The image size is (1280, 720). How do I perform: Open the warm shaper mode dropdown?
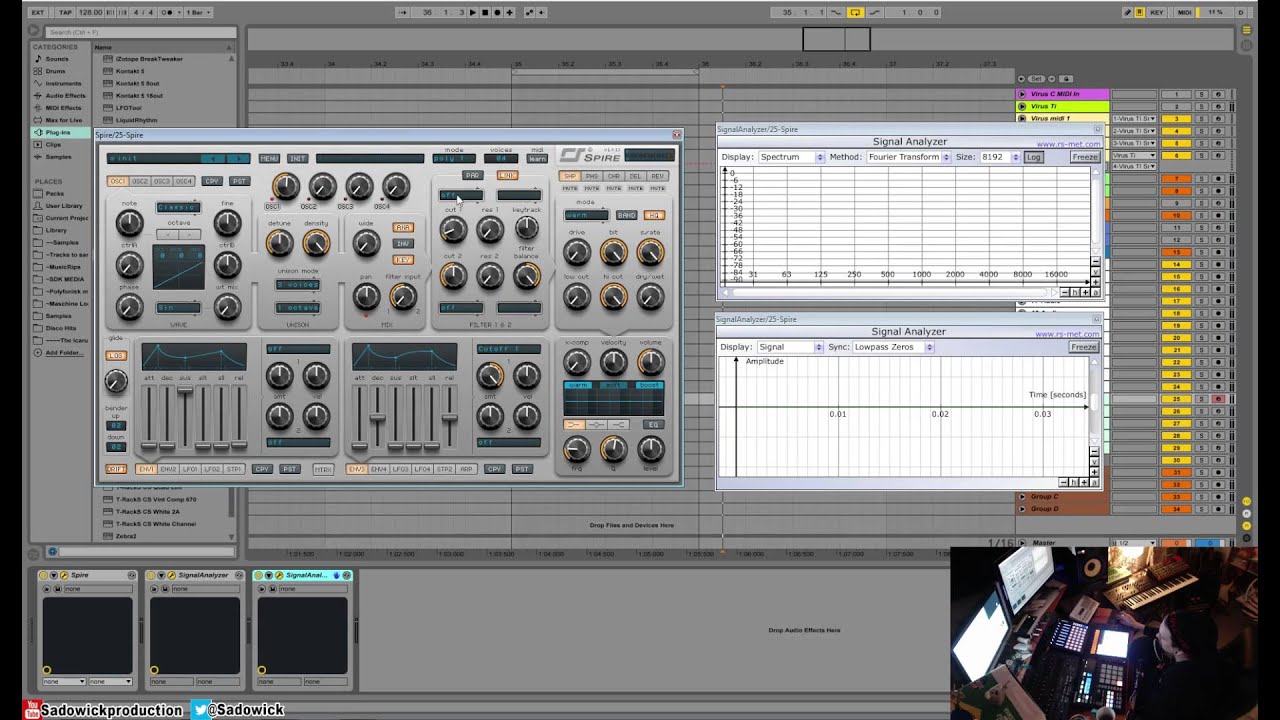click(586, 215)
